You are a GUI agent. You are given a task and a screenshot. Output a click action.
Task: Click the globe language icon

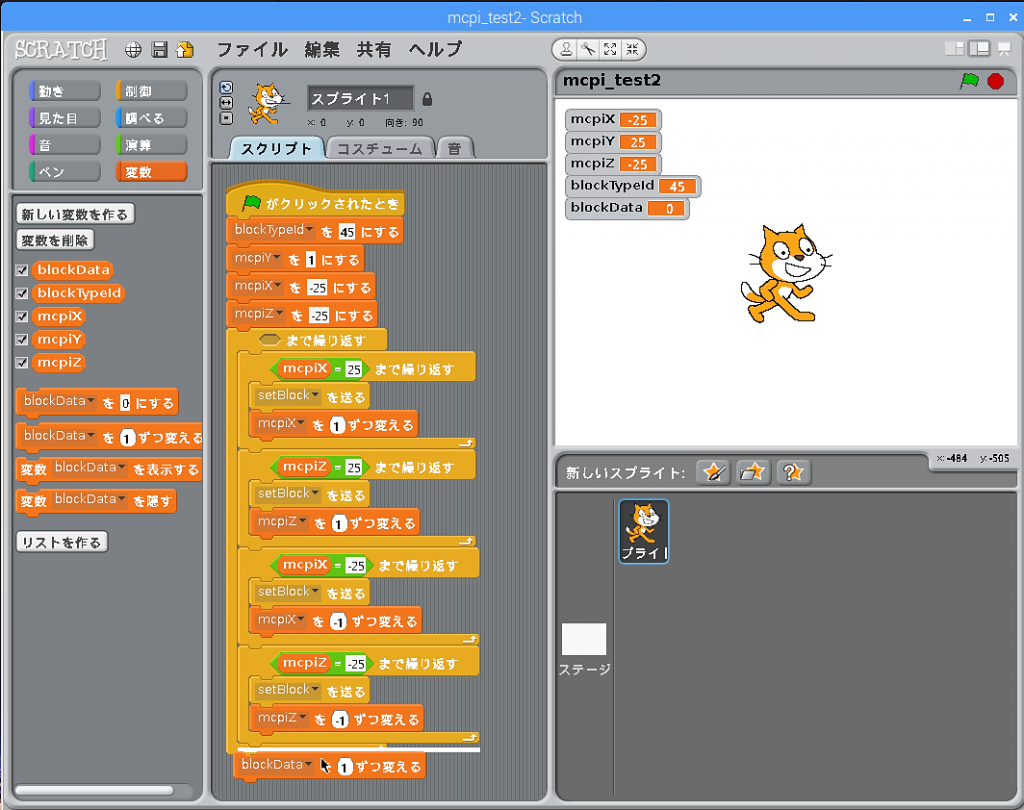[133, 50]
